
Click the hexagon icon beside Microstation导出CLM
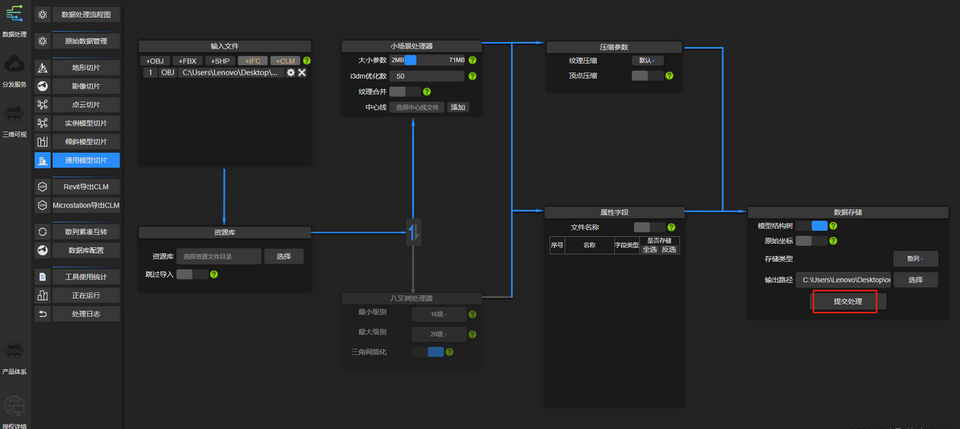click(42, 205)
